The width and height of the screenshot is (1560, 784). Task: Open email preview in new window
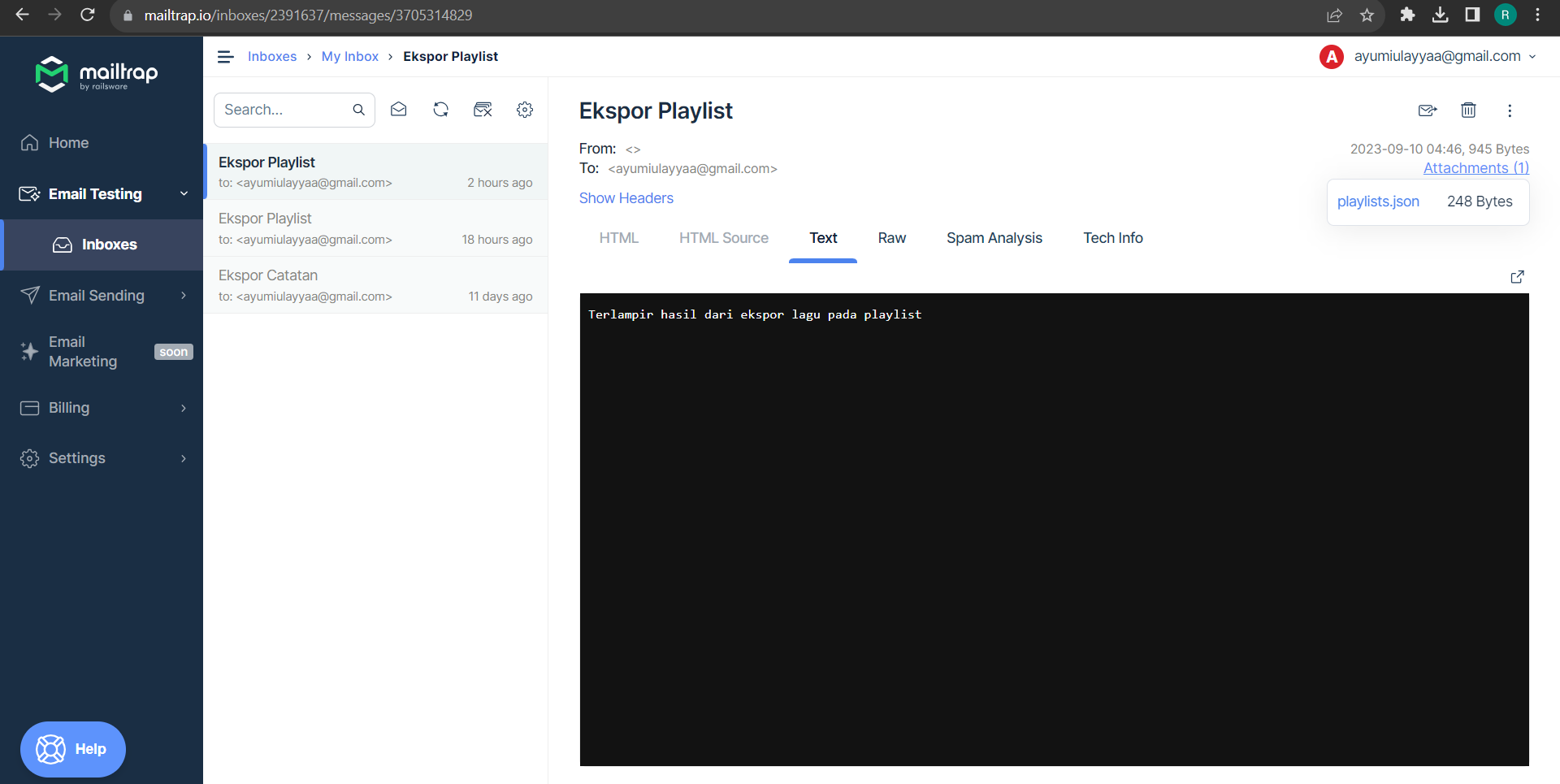[1518, 277]
